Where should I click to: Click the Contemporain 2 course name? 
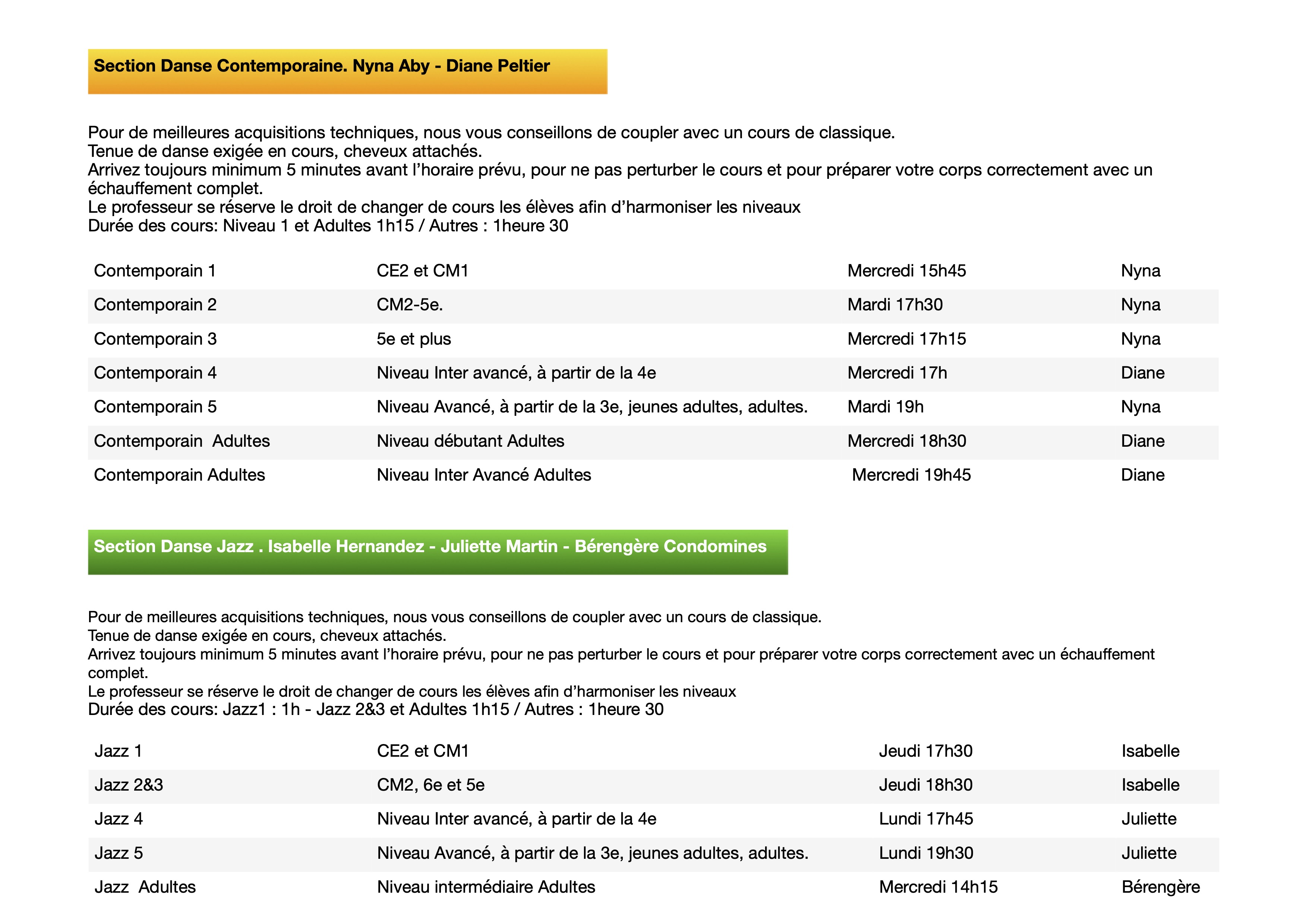[155, 305]
